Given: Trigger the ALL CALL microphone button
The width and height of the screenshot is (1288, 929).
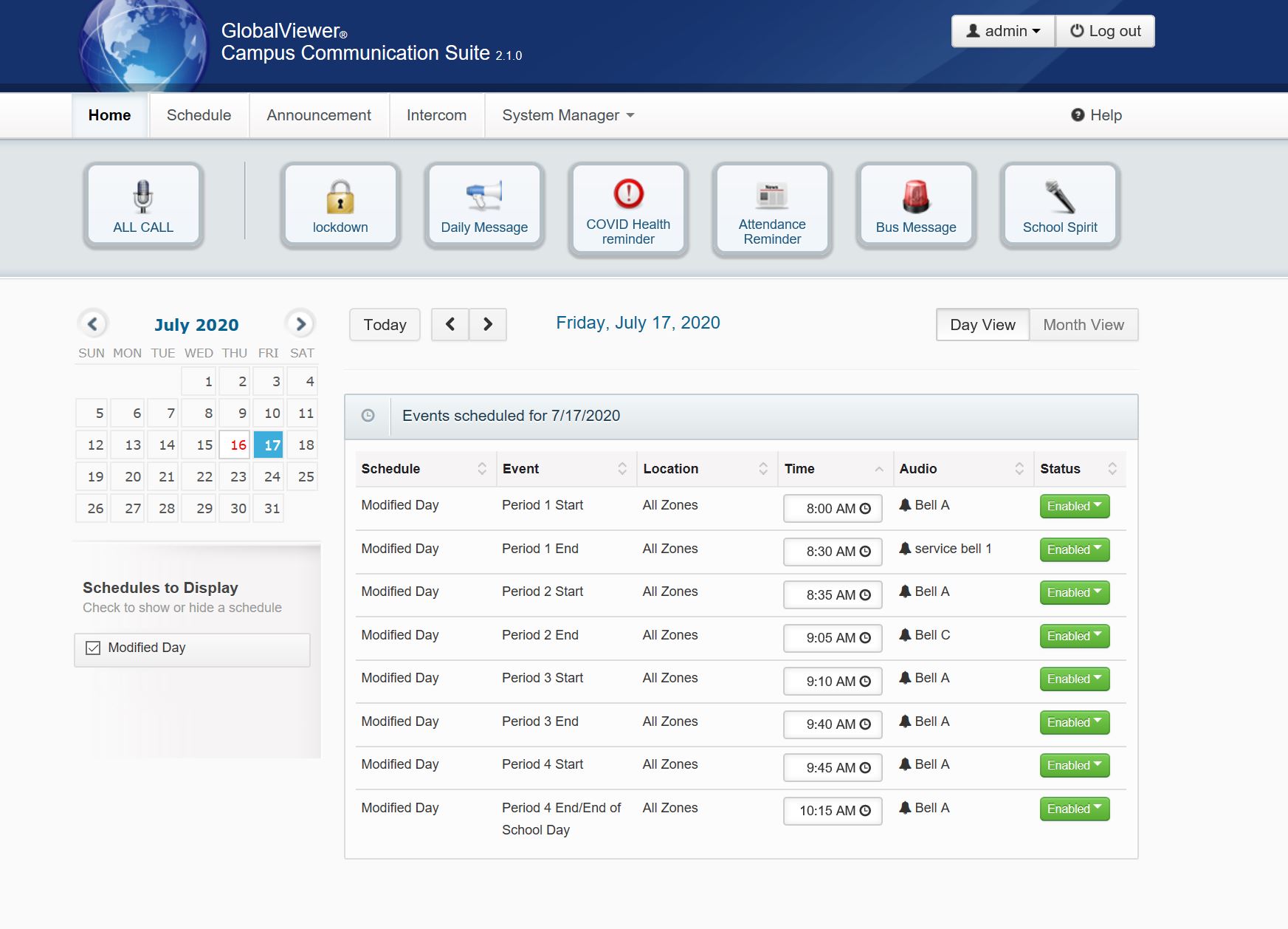Looking at the screenshot, I should click(x=143, y=205).
